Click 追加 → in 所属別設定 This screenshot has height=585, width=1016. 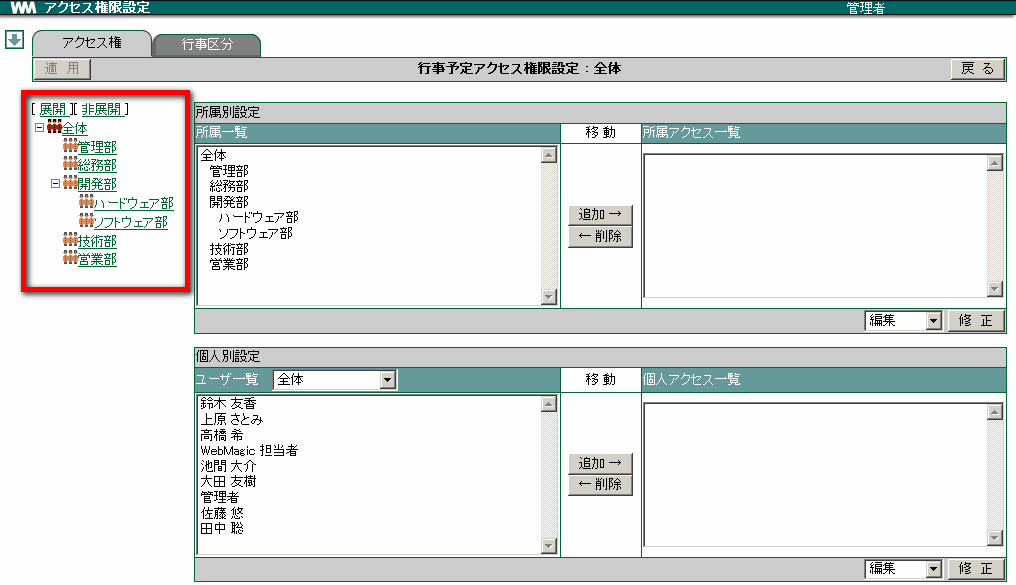[x=600, y=214]
